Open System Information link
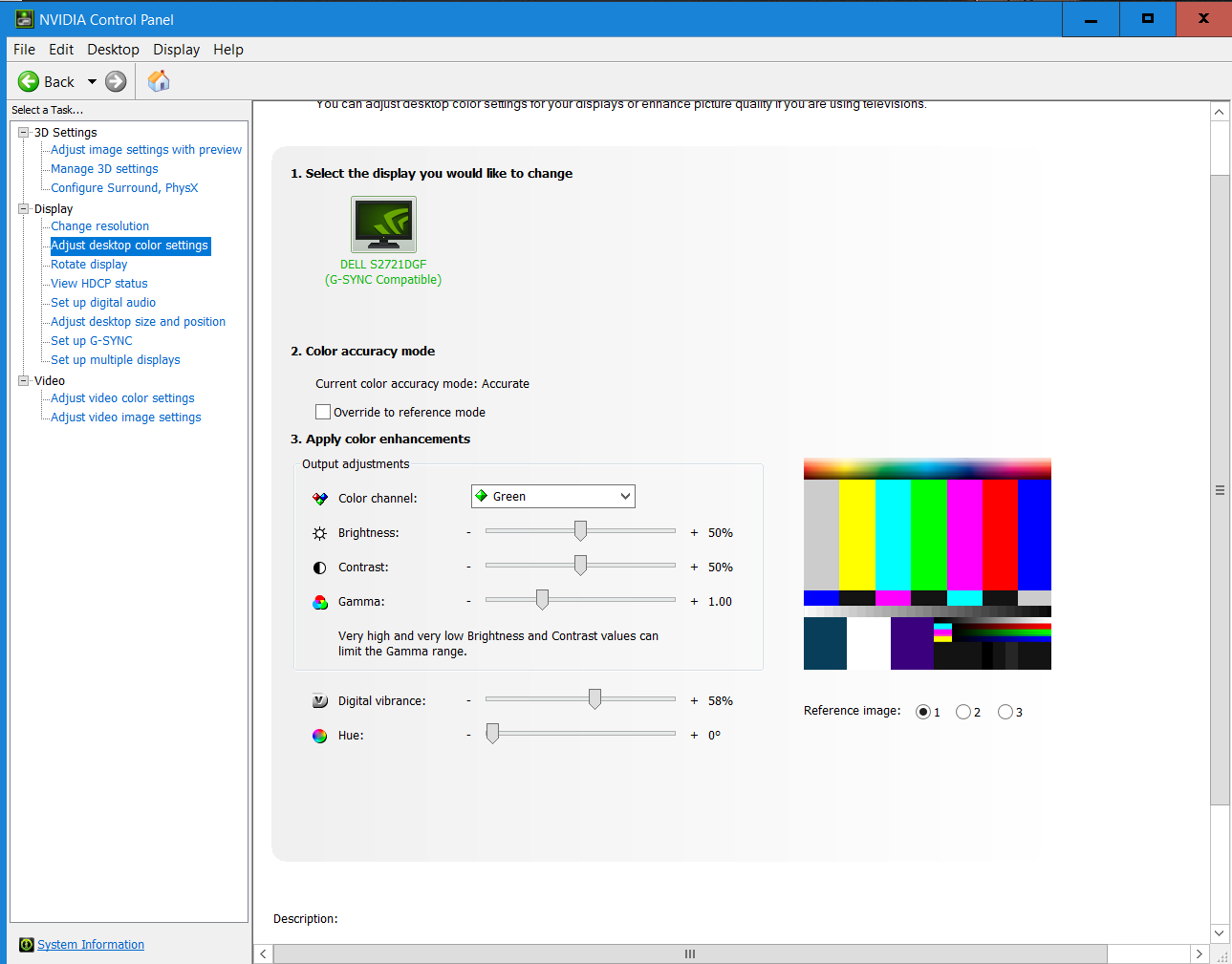 (x=91, y=945)
